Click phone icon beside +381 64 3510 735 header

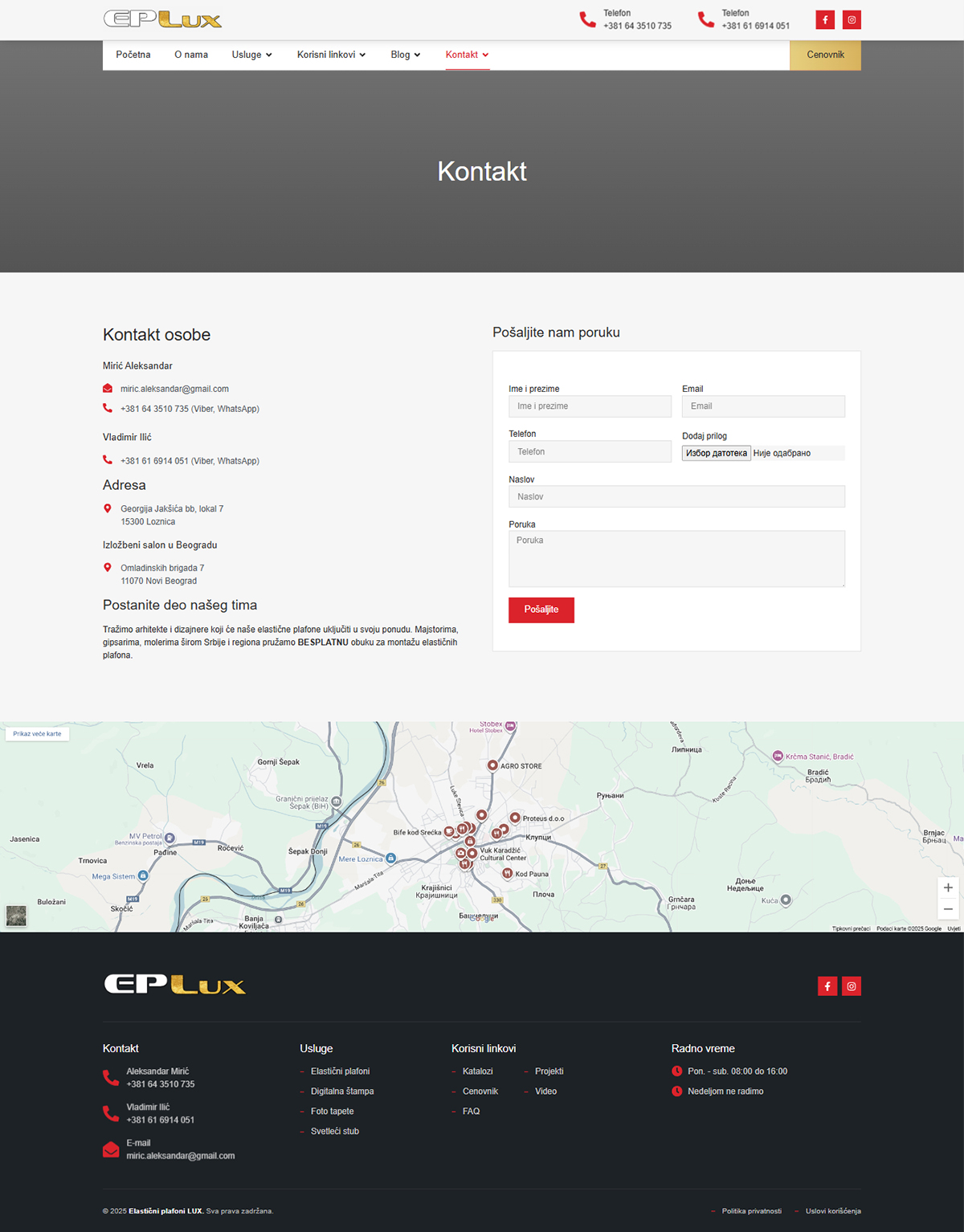588,20
